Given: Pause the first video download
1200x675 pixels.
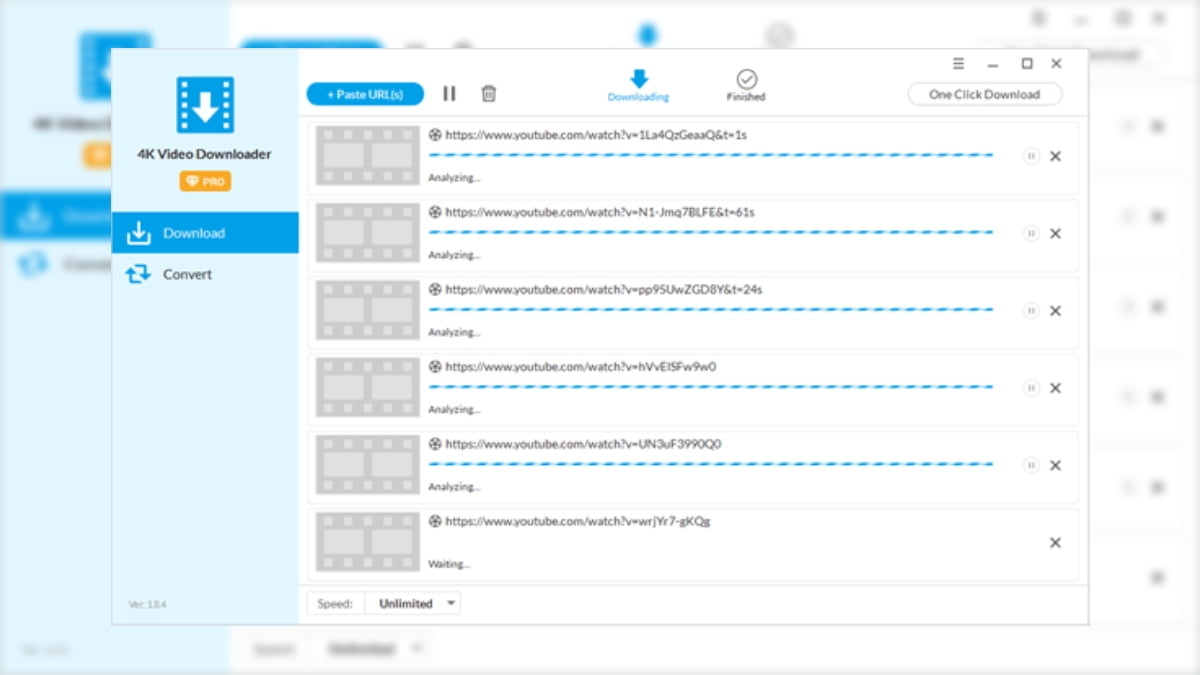Looking at the screenshot, I should click(1030, 156).
